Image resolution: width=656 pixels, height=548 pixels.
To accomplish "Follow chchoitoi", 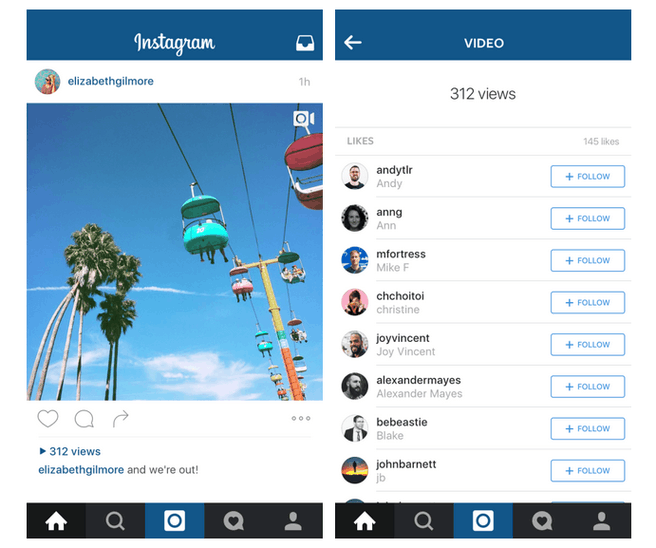I will coord(587,302).
